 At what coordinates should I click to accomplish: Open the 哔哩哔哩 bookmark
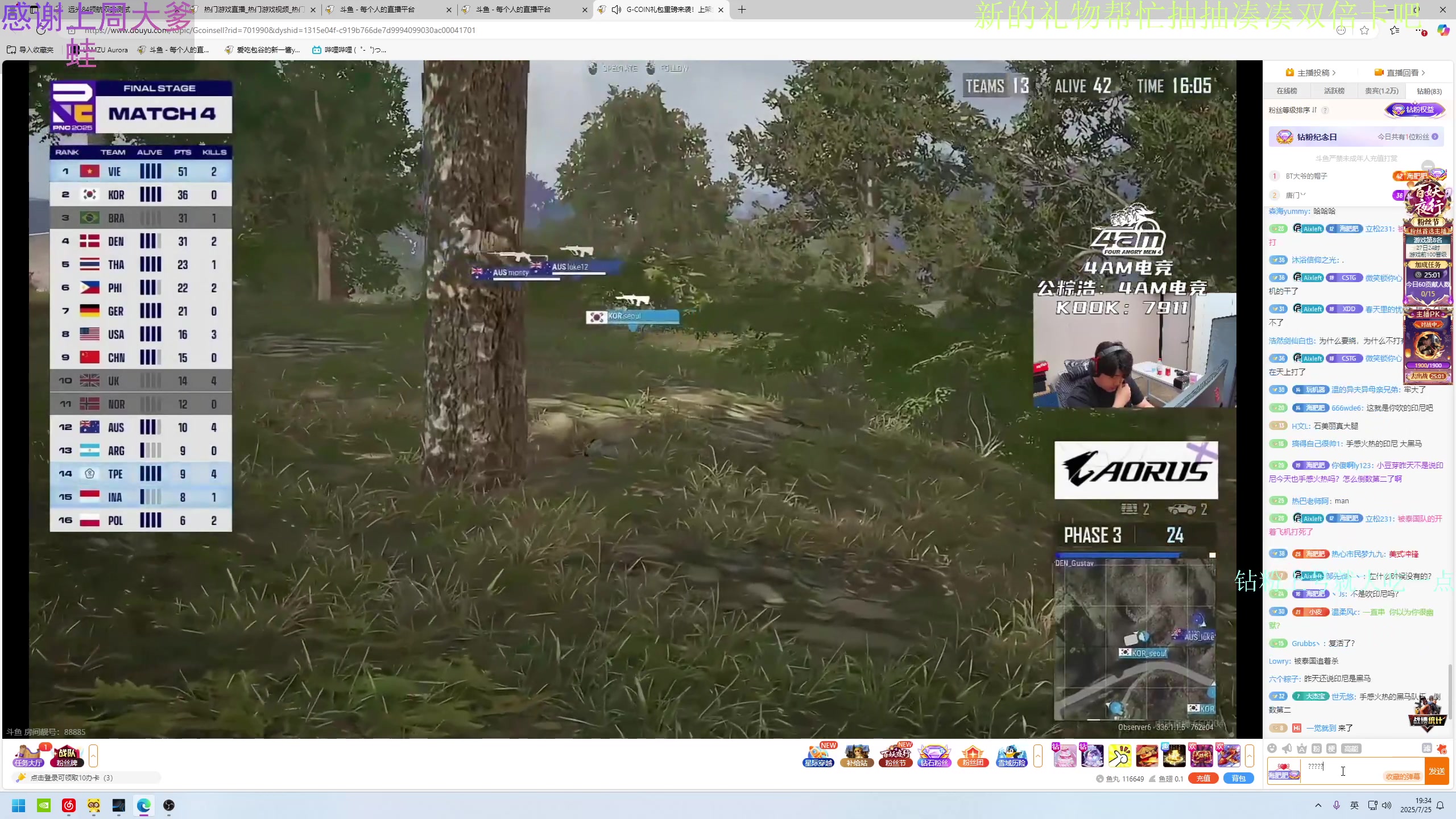[349, 50]
